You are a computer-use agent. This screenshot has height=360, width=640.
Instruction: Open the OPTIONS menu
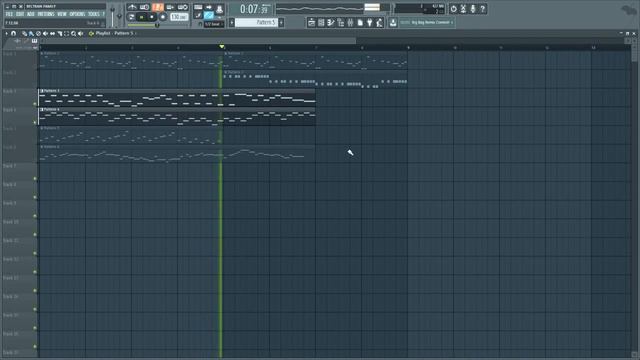77,14
